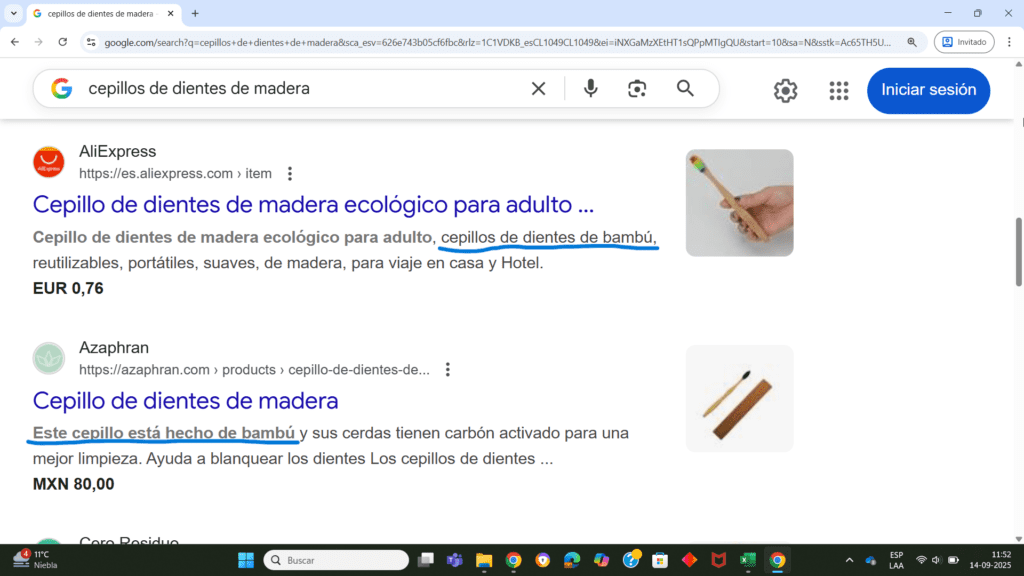
Task: Clear the search query with the X
Action: pos(538,89)
